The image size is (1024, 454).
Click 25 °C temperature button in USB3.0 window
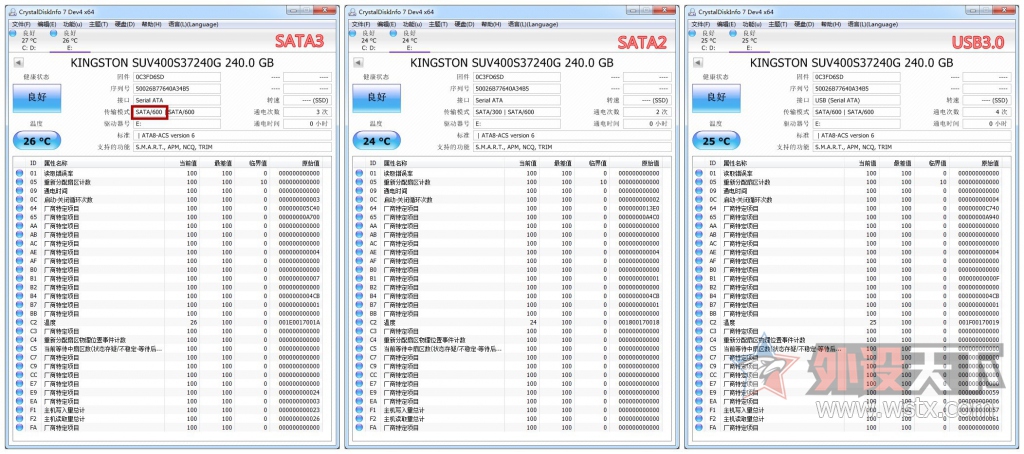pyautogui.click(x=716, y=140)
